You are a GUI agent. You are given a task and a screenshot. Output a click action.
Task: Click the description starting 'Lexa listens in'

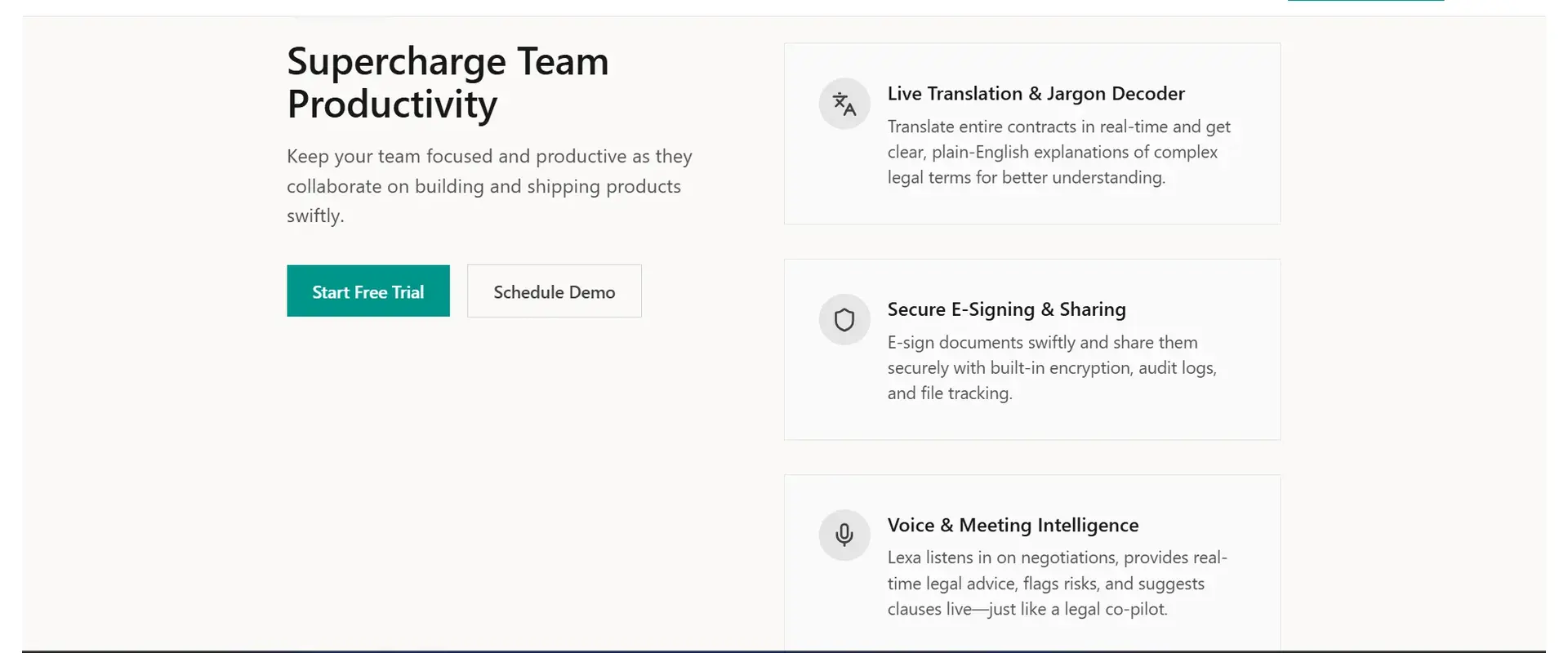click(1057, 583)
